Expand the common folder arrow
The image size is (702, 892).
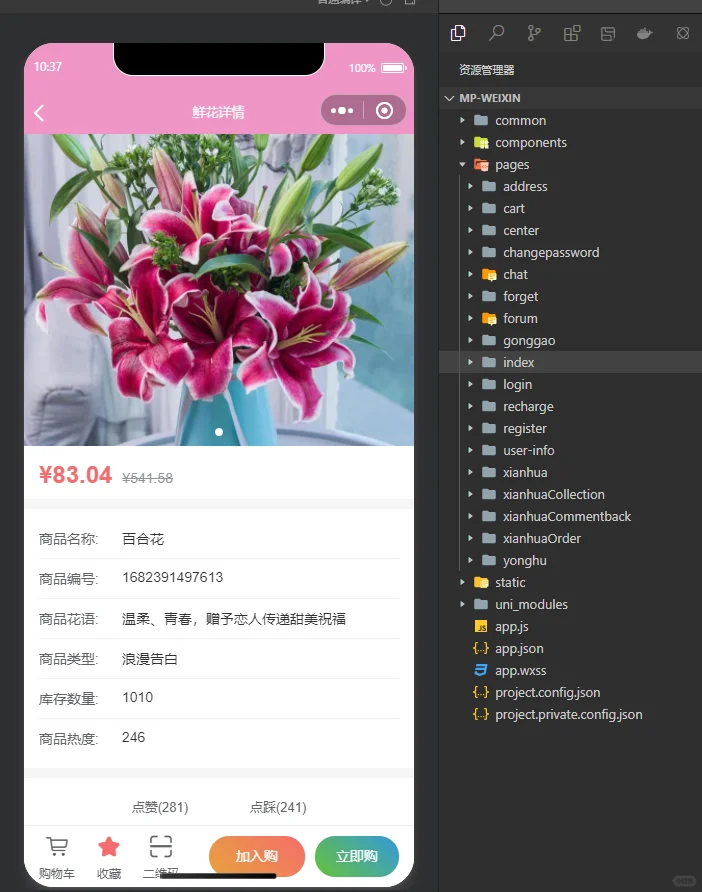(x=463, y=121)
